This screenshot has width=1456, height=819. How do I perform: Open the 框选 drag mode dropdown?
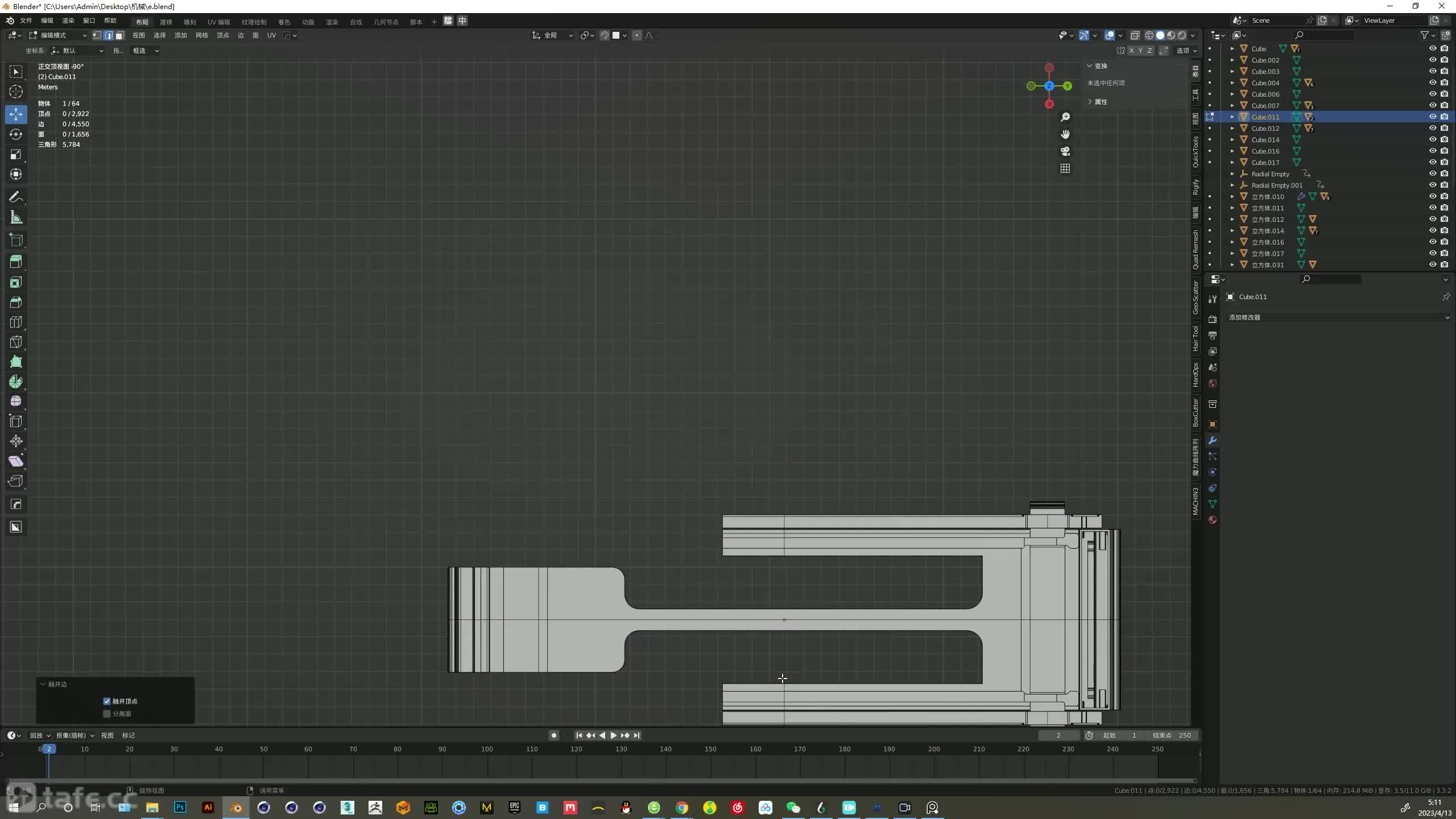pyautogui.click(x=145, y=51)
